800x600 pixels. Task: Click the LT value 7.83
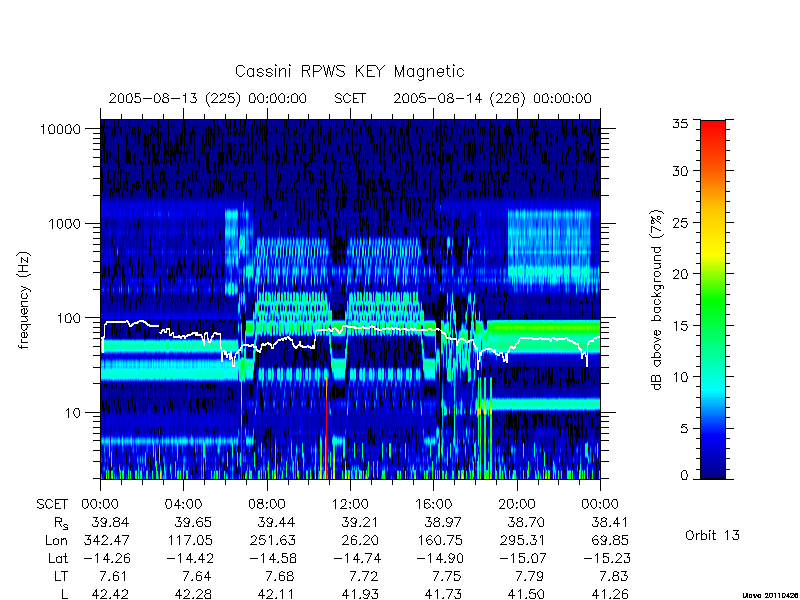(x=613, y=576)
